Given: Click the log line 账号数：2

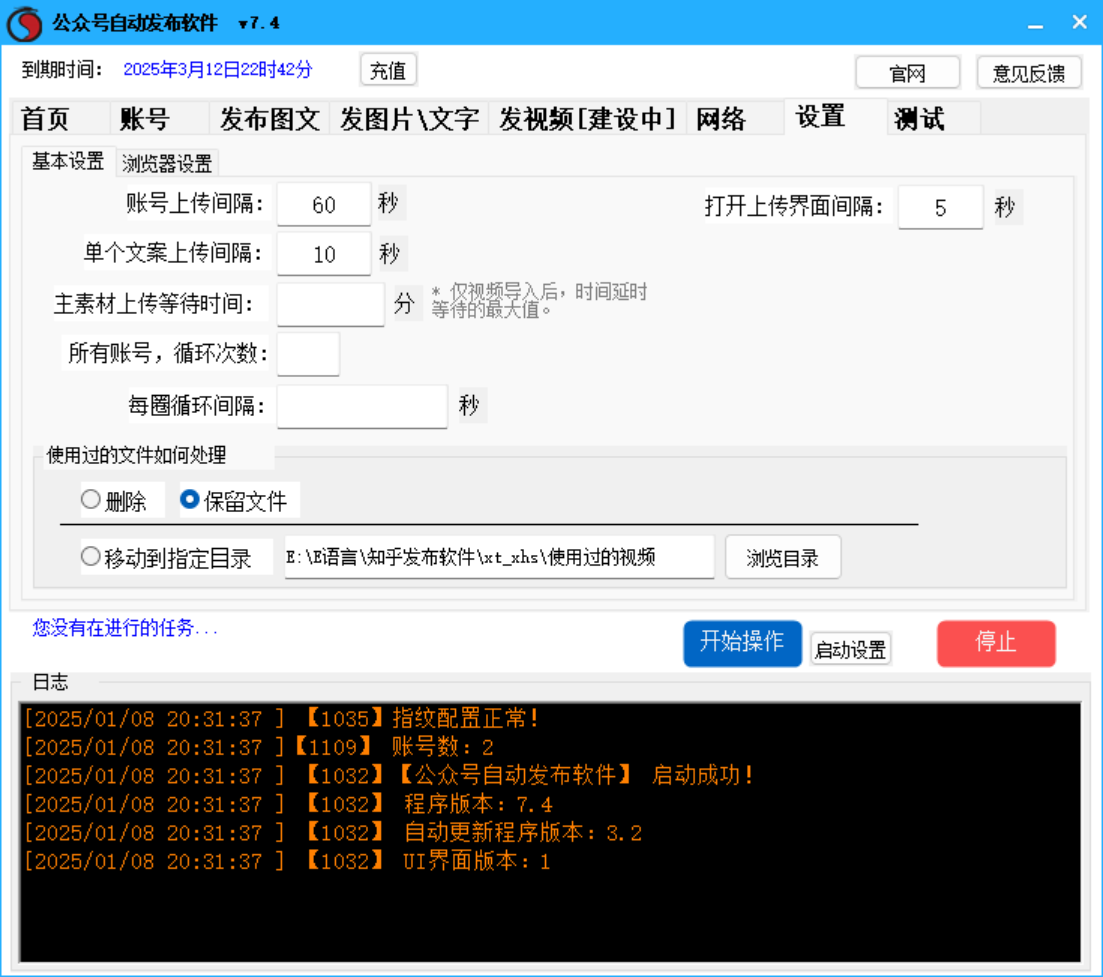Looking at the screenshot, I should coord(259,746).
